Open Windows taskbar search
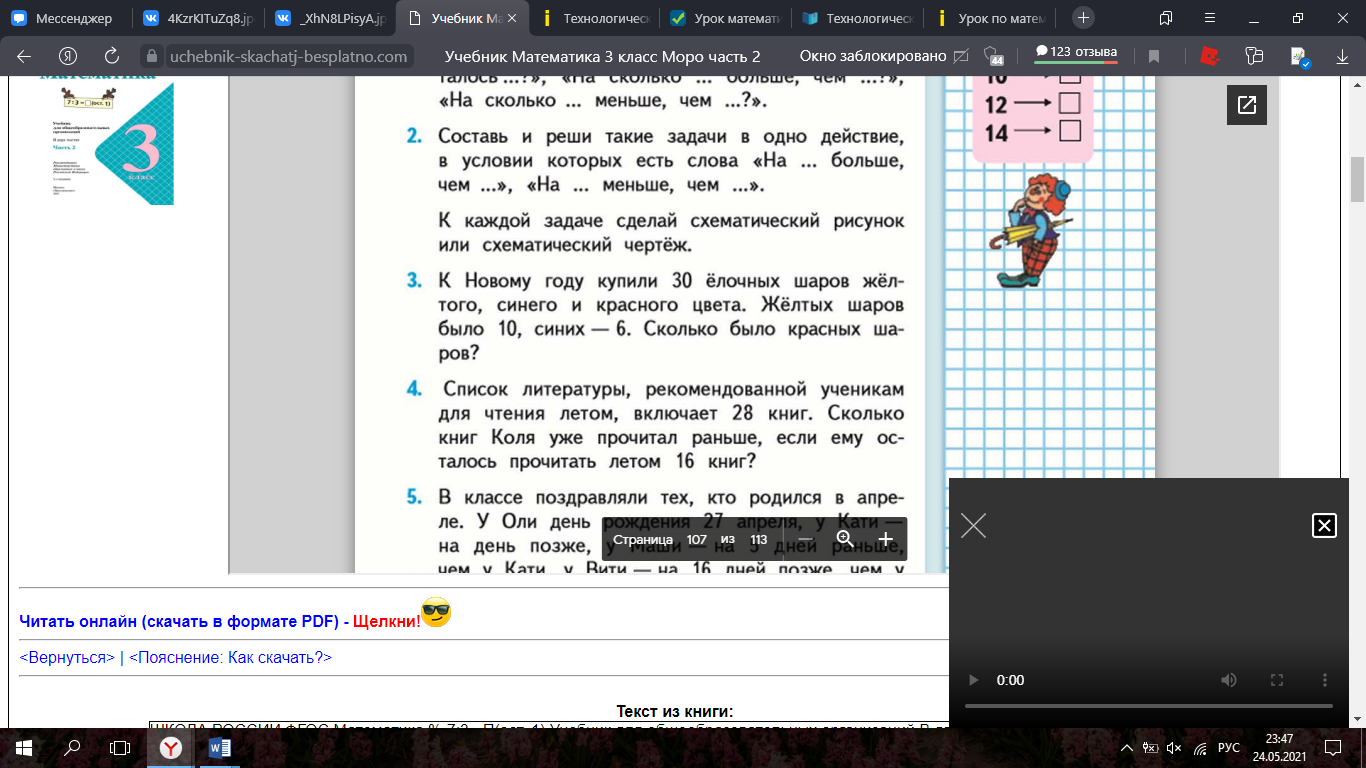Image resolution: width=1366 pixels, height=768 pixels. 72,747
